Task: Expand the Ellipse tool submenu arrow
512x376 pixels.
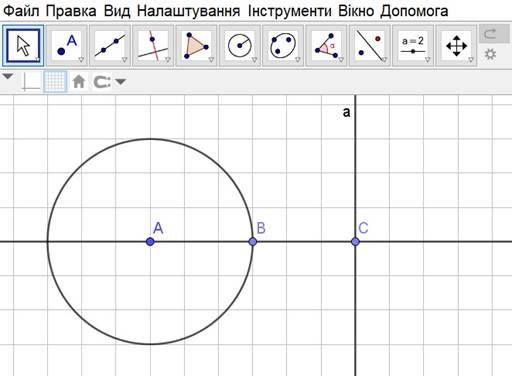Action: (x=298, y=60)
